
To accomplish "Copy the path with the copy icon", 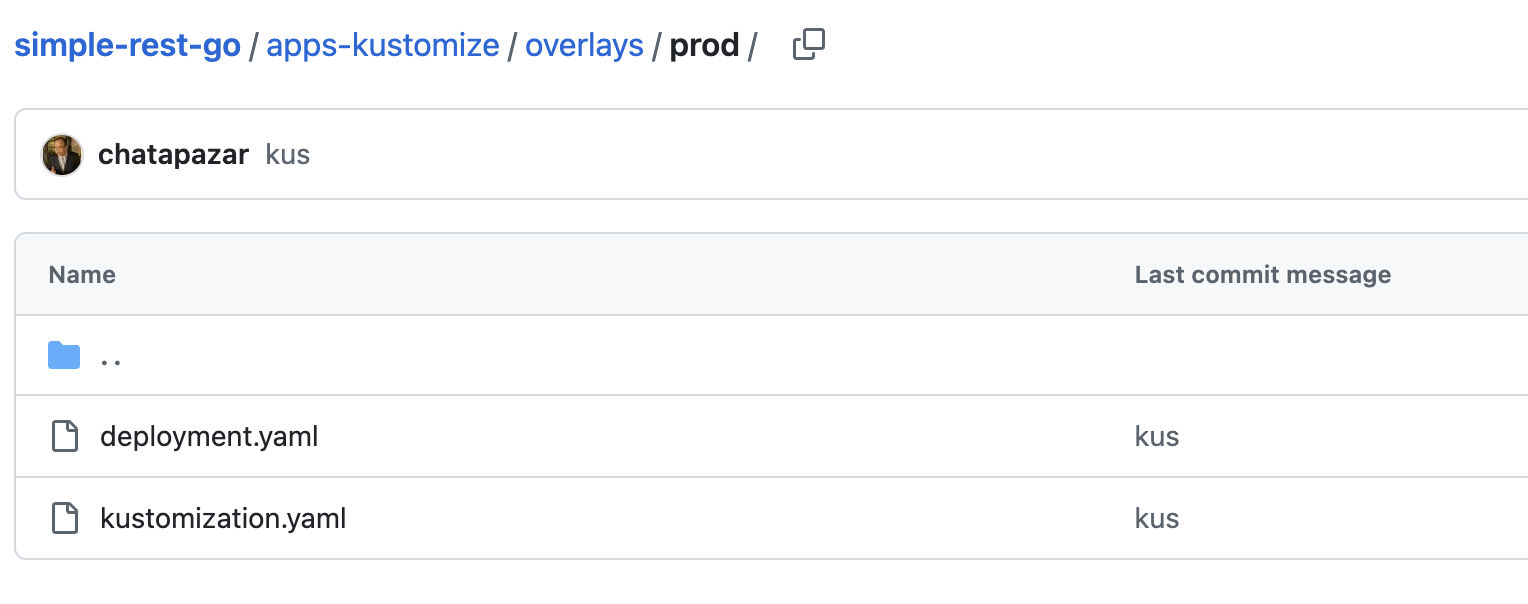I will [x=808, y=45].
